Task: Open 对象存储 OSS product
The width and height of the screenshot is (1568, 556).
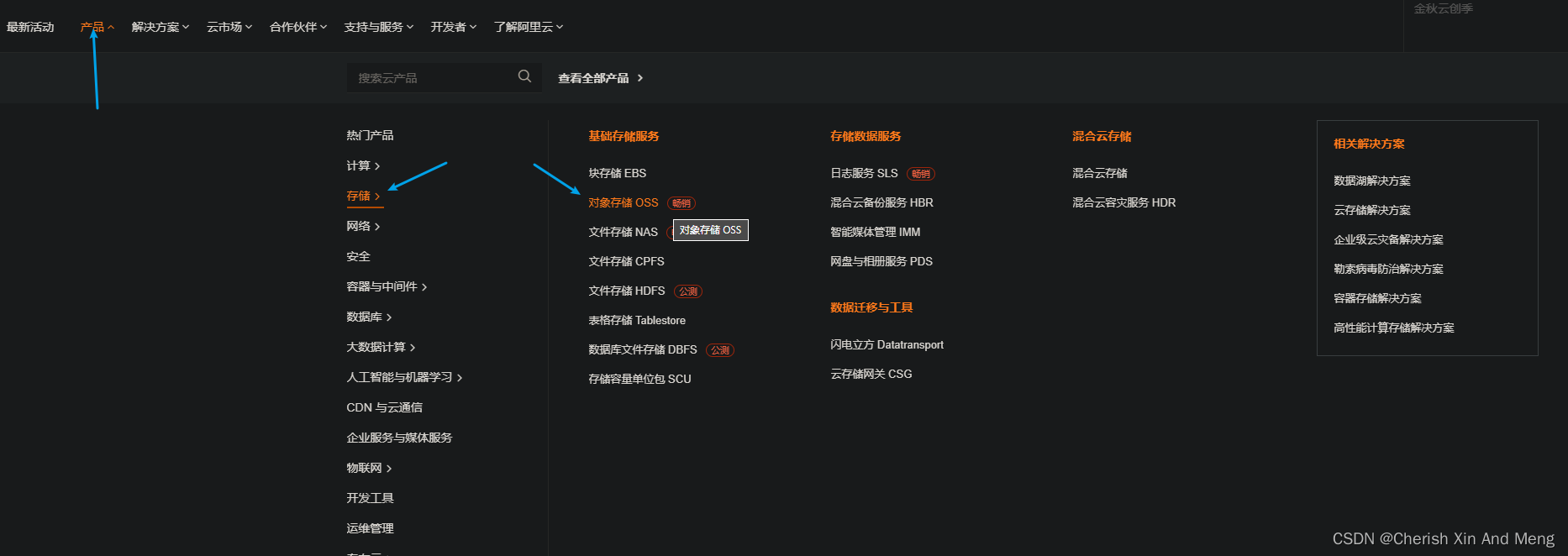Action: coord(623,202)
